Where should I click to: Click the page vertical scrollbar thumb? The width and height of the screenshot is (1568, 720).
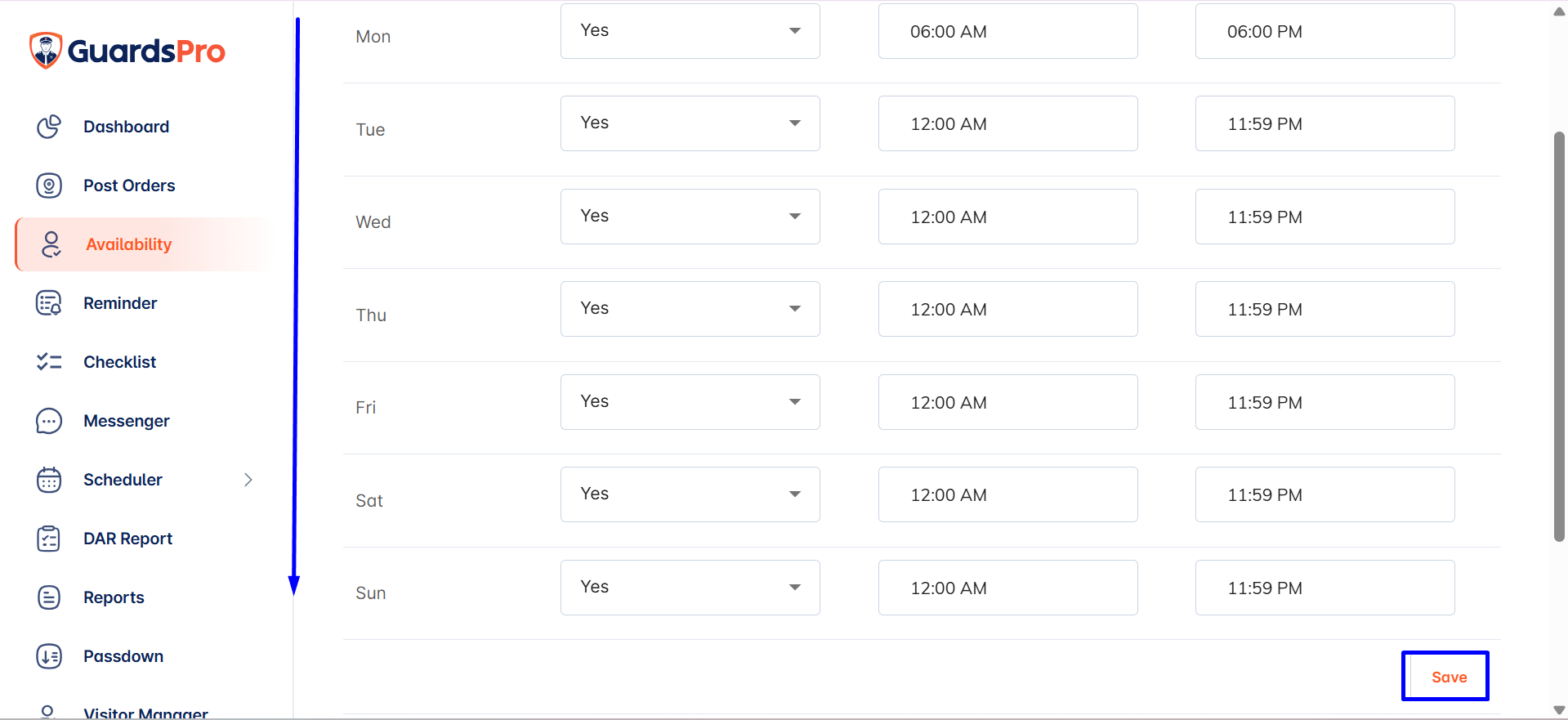click(1559, 336)
